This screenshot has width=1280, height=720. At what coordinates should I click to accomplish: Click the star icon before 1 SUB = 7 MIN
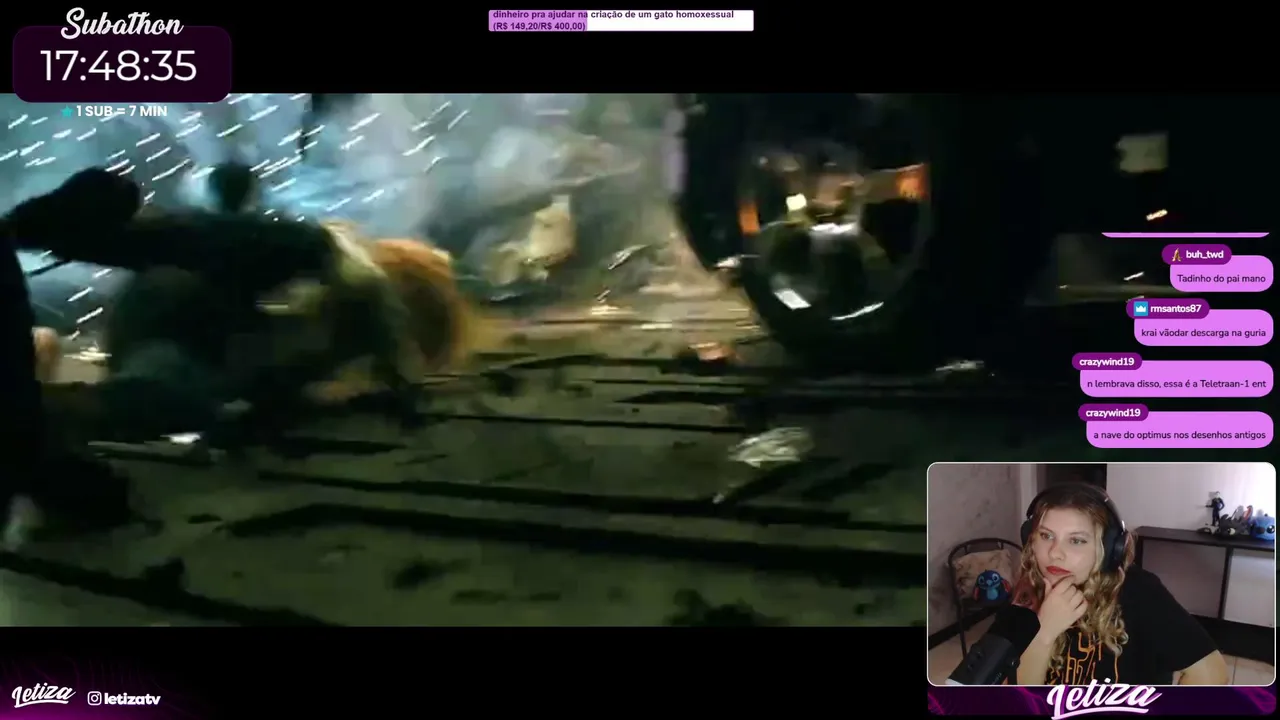[x=67, y=112]
